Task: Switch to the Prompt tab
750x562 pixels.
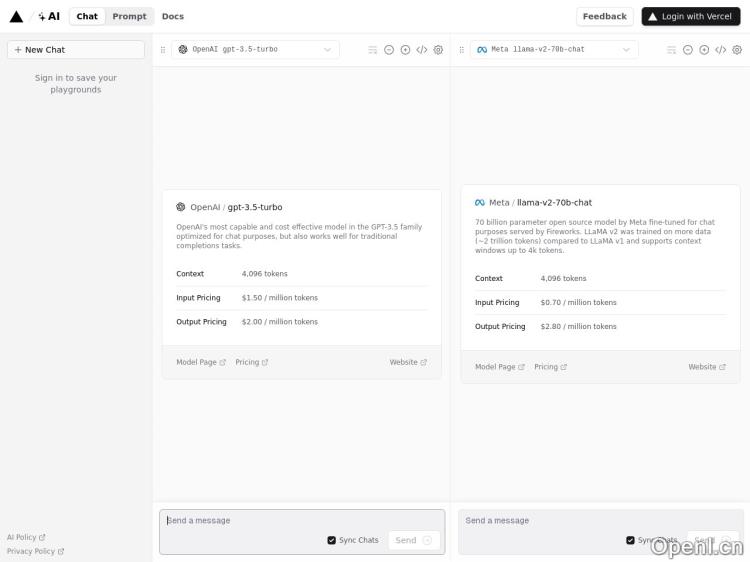Action: pos(129,16)
